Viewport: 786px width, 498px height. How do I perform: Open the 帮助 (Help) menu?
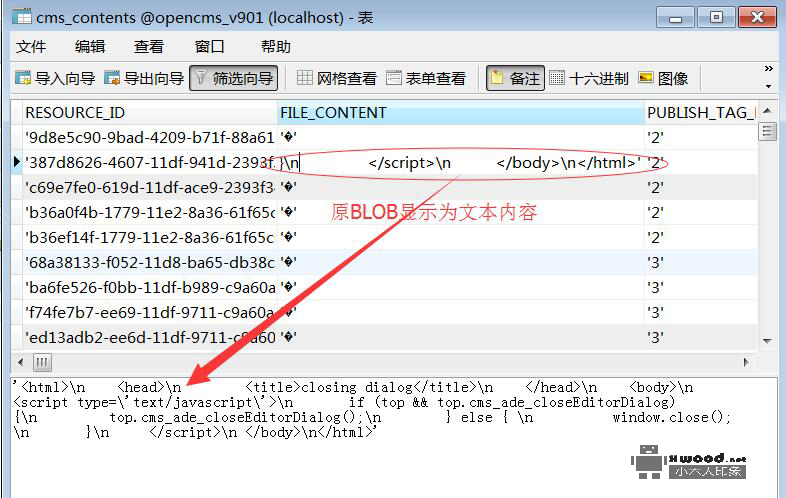(x=276, y=47)
